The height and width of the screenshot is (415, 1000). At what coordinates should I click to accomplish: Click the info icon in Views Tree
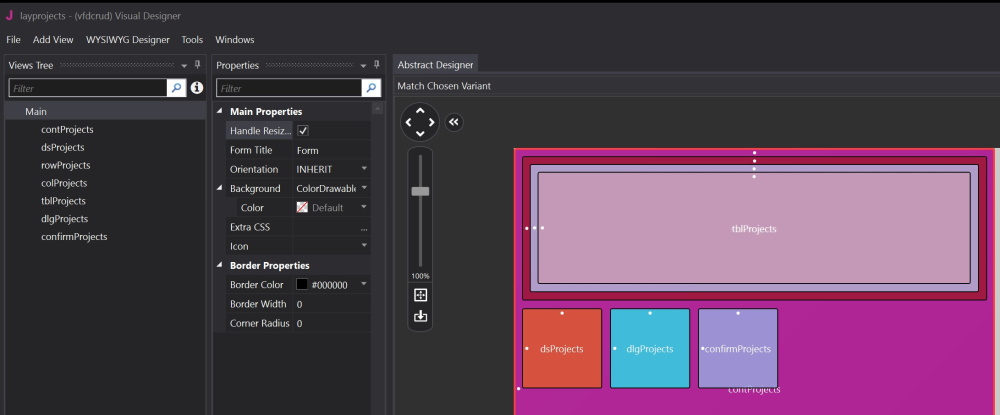pyautogui.click(x=197, y=88)
